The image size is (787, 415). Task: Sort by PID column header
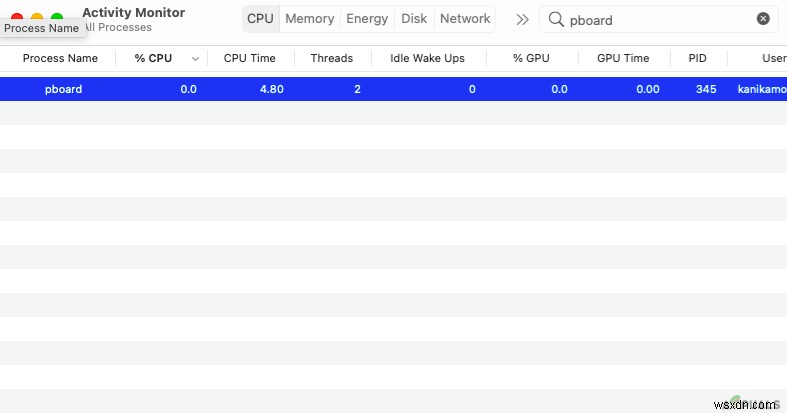697,58
